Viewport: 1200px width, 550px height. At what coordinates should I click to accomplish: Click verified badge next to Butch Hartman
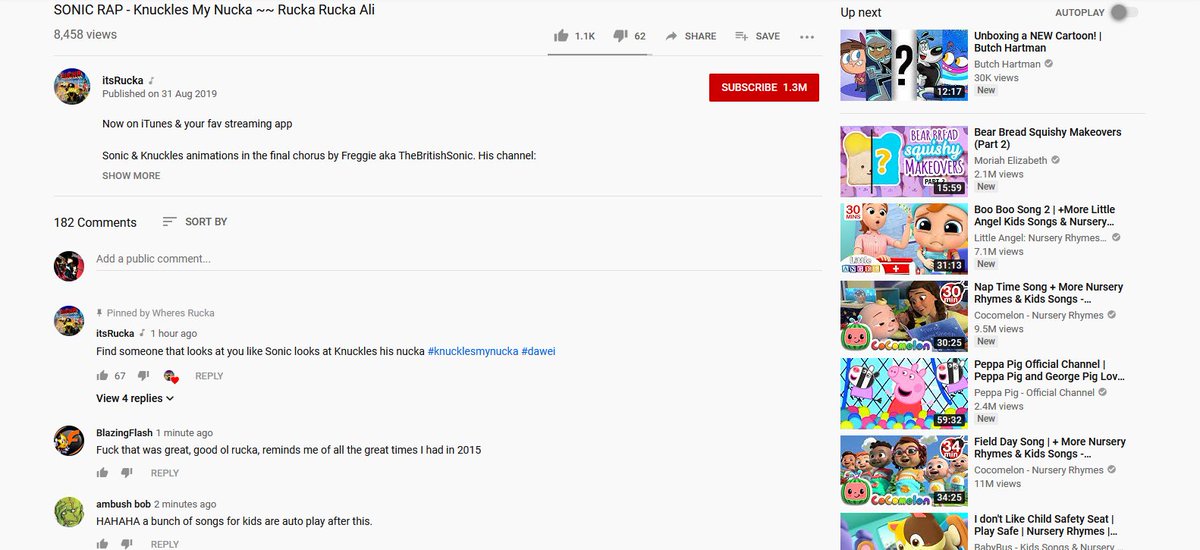click(1048, 64)
